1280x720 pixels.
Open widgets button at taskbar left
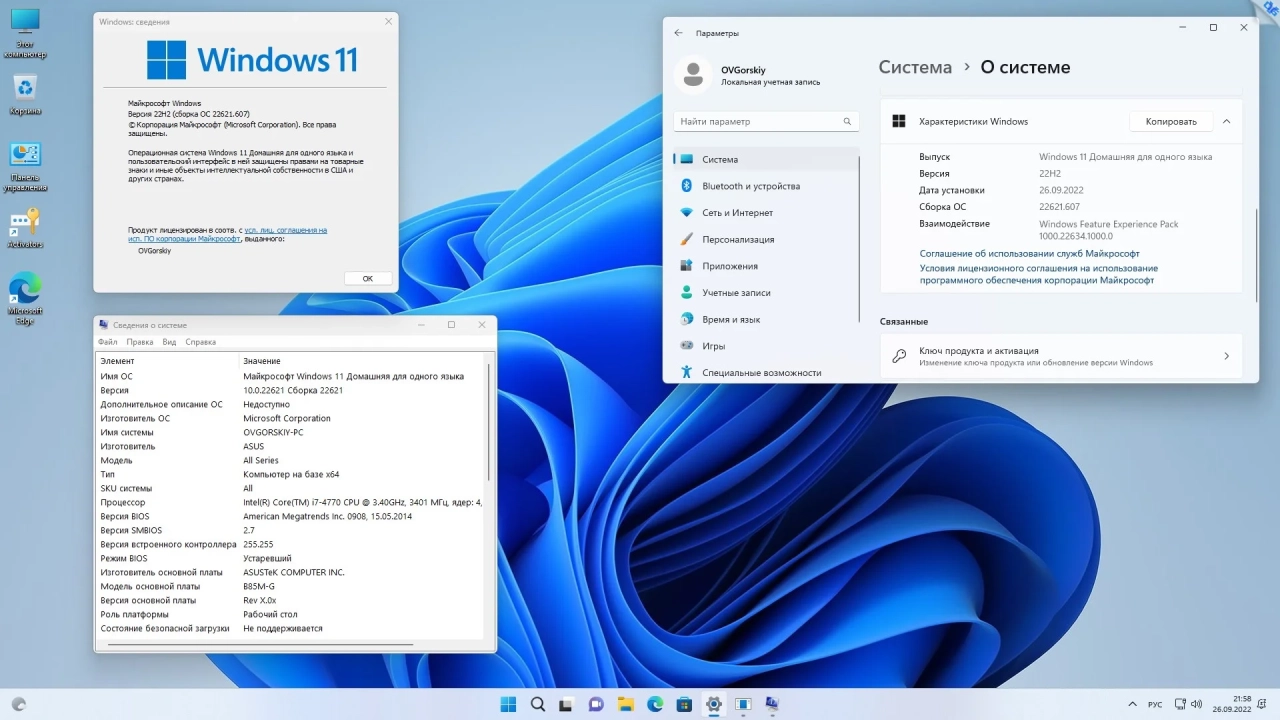point(18,704)
